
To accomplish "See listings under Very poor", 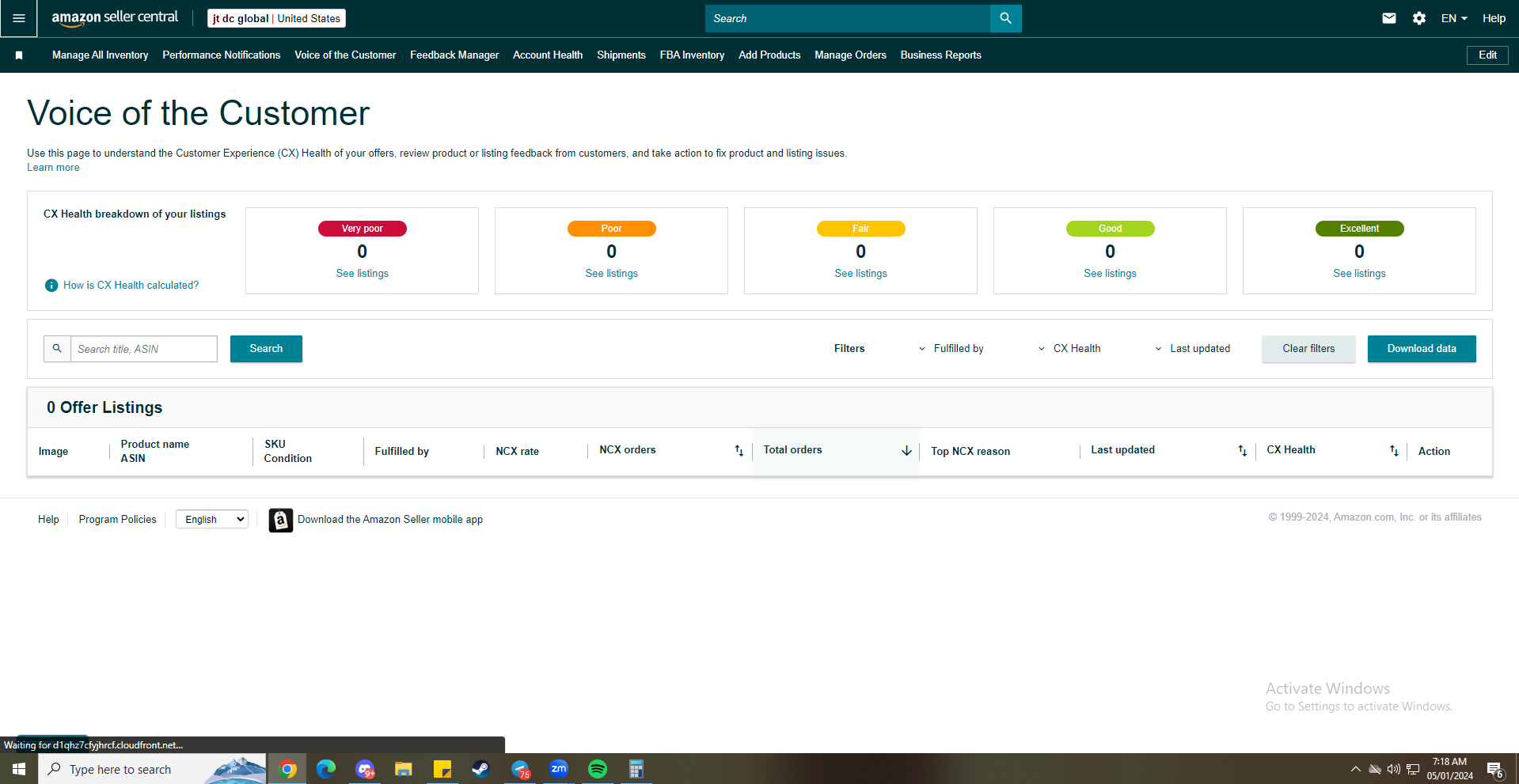I will click(x=363, y=274).
